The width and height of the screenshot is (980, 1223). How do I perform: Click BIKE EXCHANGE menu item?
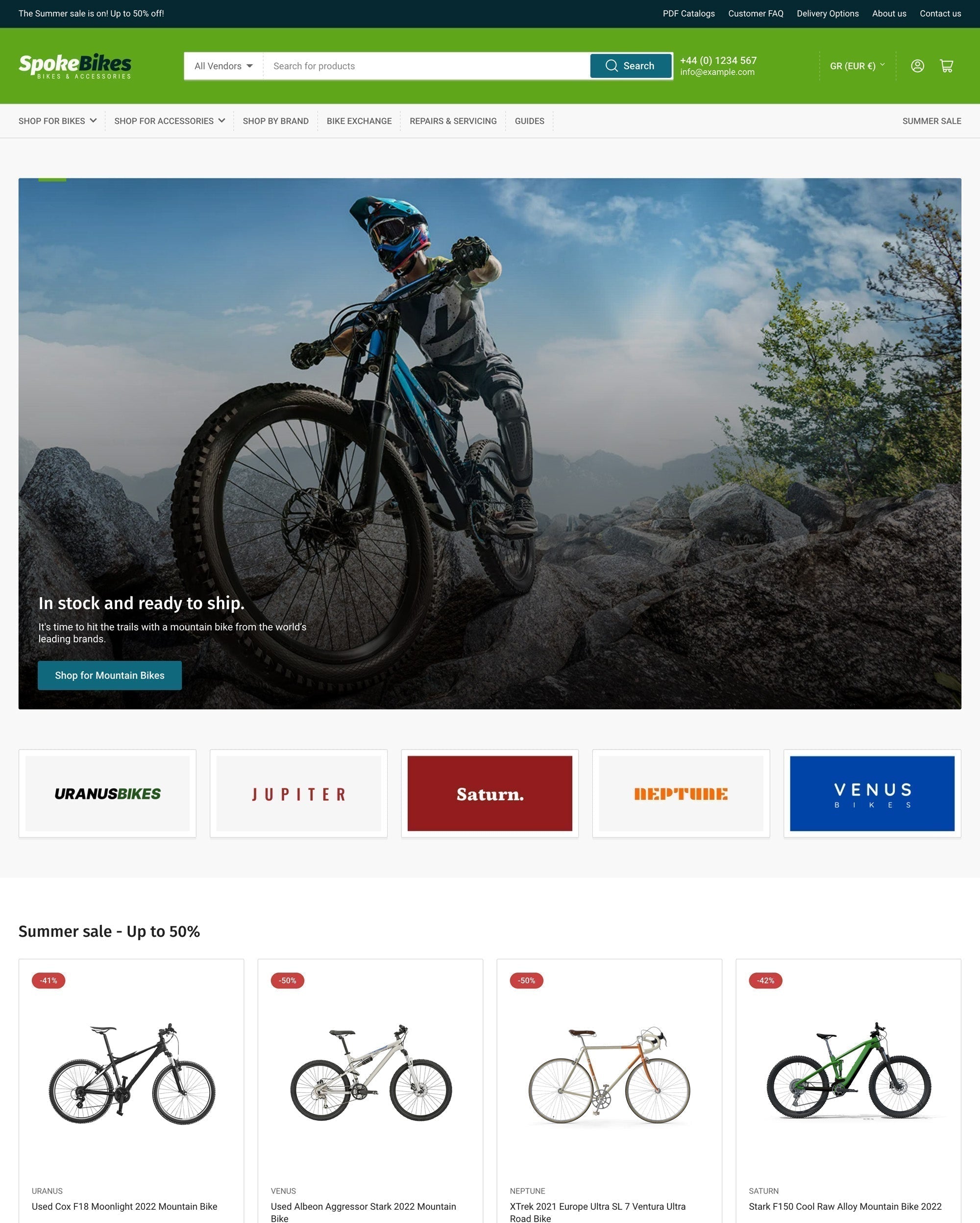pyautogui.click(x=359, y=120)
